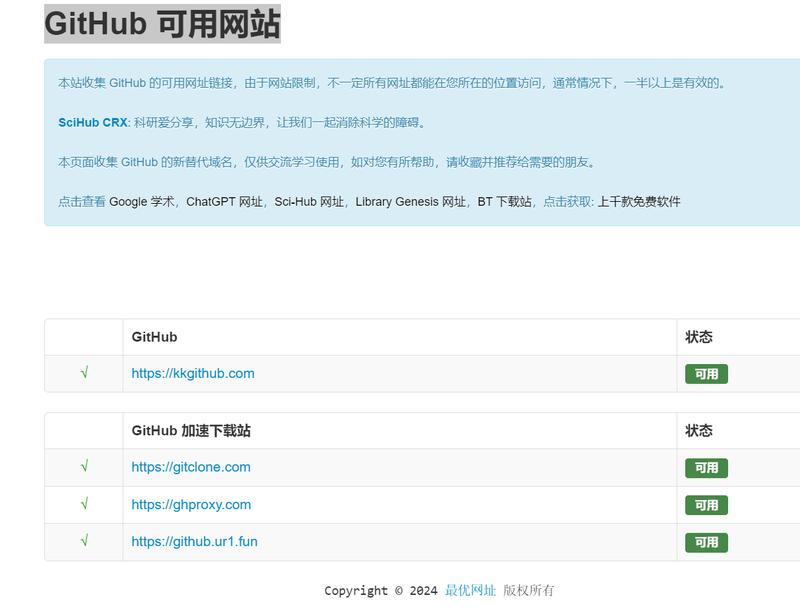Click the 点击获取 link
The width and height of the screenshot is (800, 616).
[x=567, y=202]
